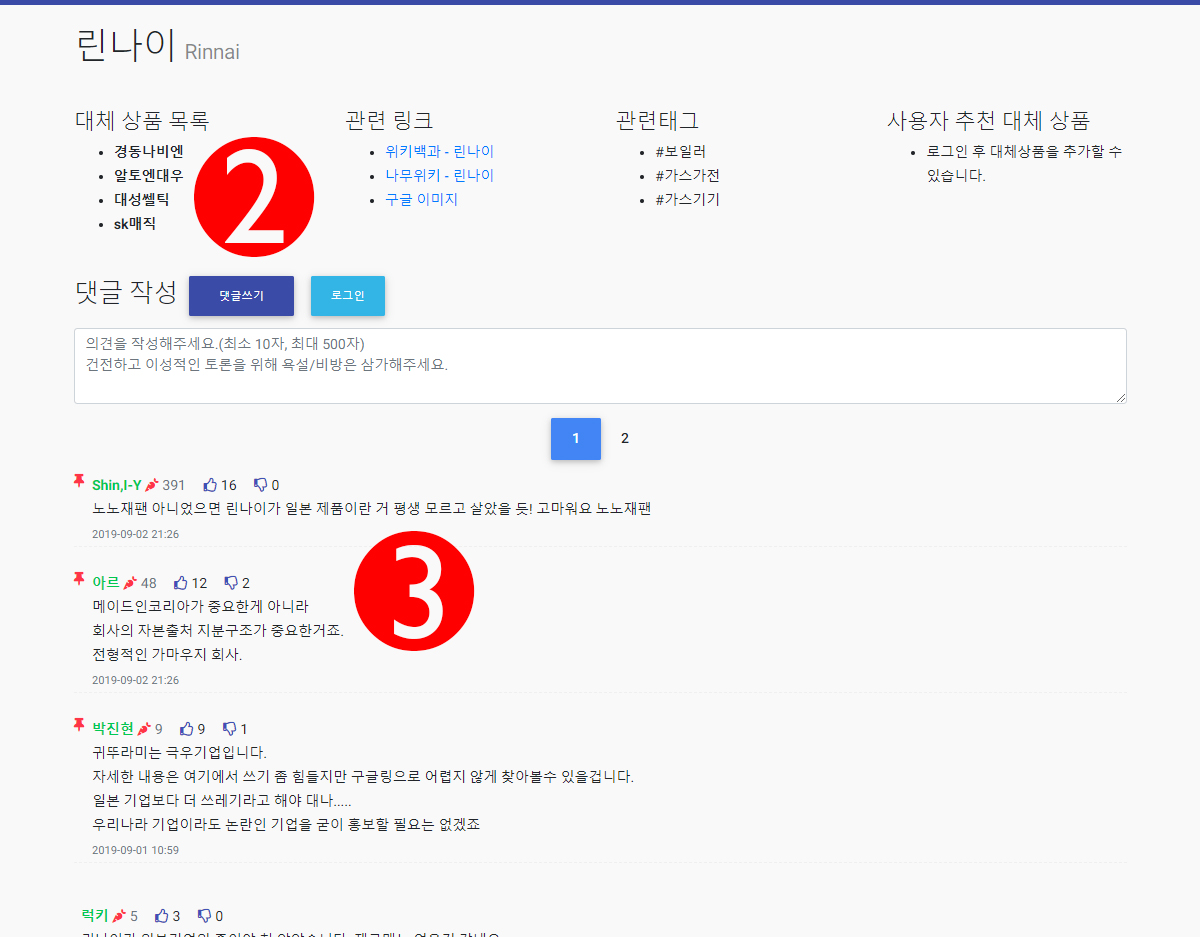Dislike the comment by Shin,I-Y
Image resolution: width=1200 pixels, height=937 pixels.
tap(260, 485)
